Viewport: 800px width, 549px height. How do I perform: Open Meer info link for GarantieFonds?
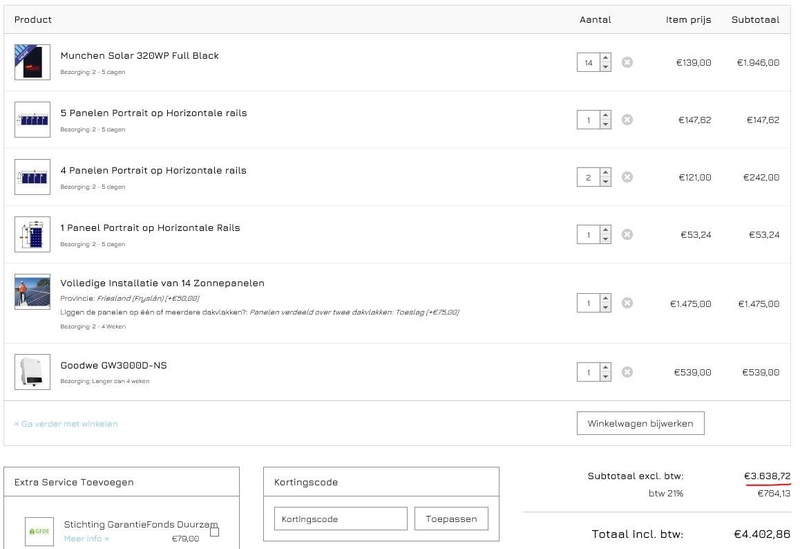pos(86,539)
